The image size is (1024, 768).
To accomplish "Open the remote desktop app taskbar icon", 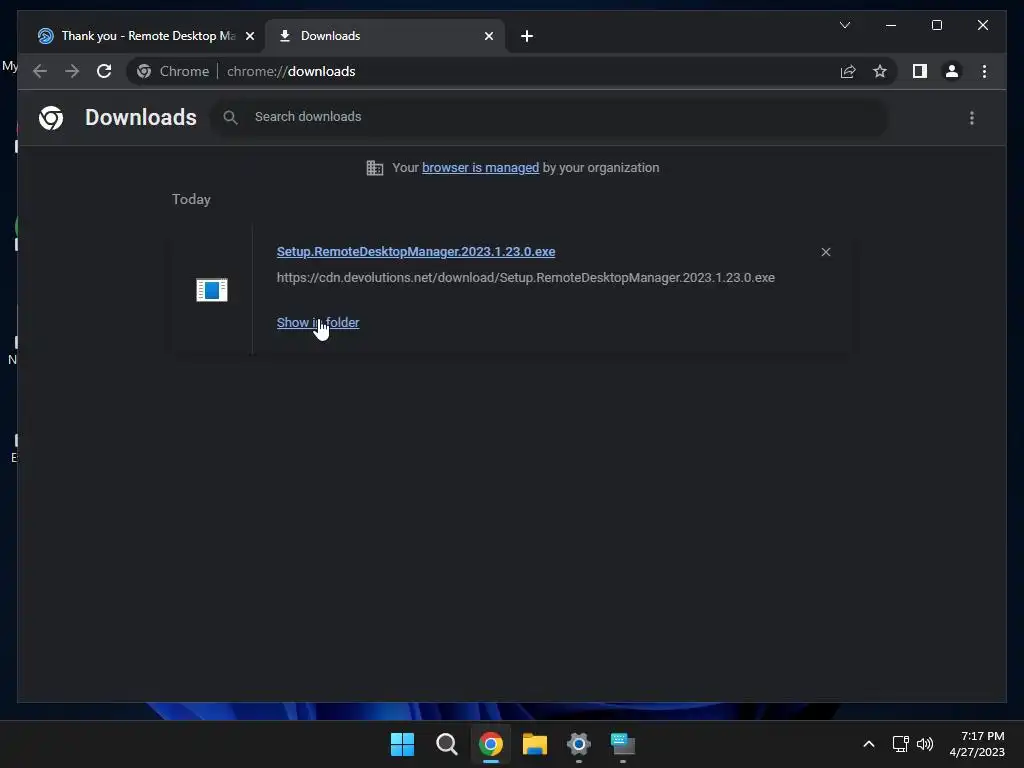I will coord(623,744).
